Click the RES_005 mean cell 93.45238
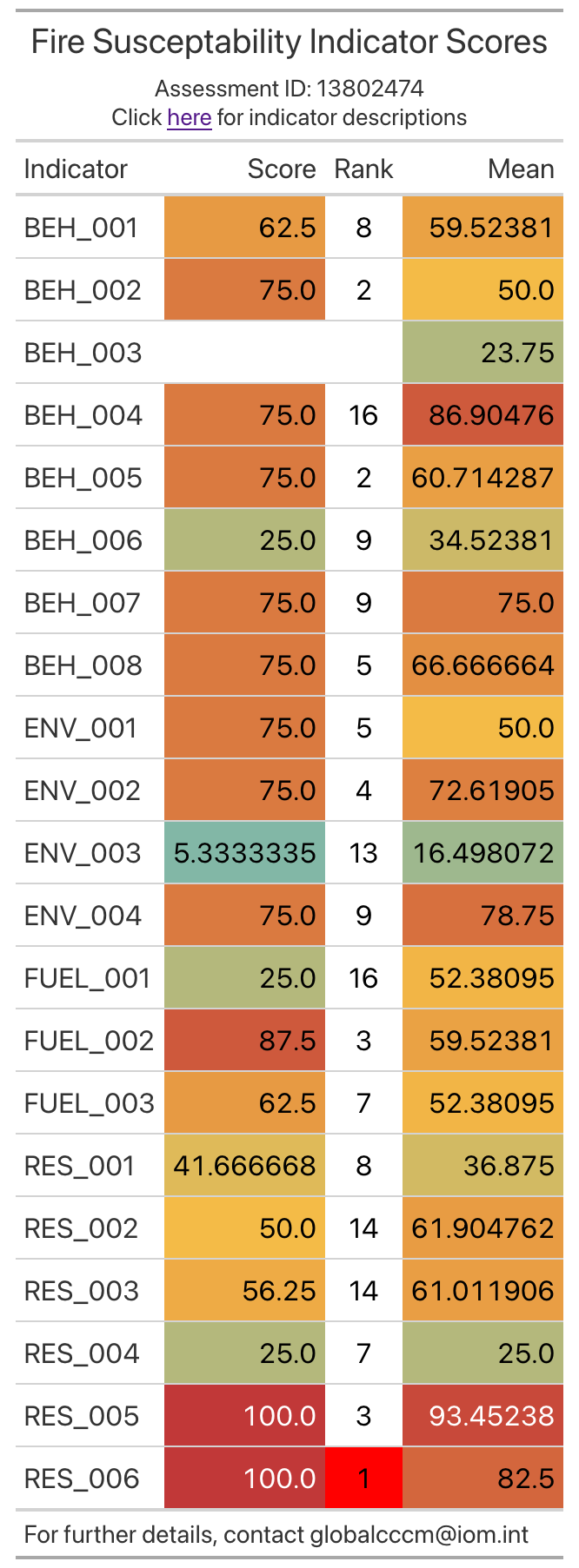 [491, 1416]
